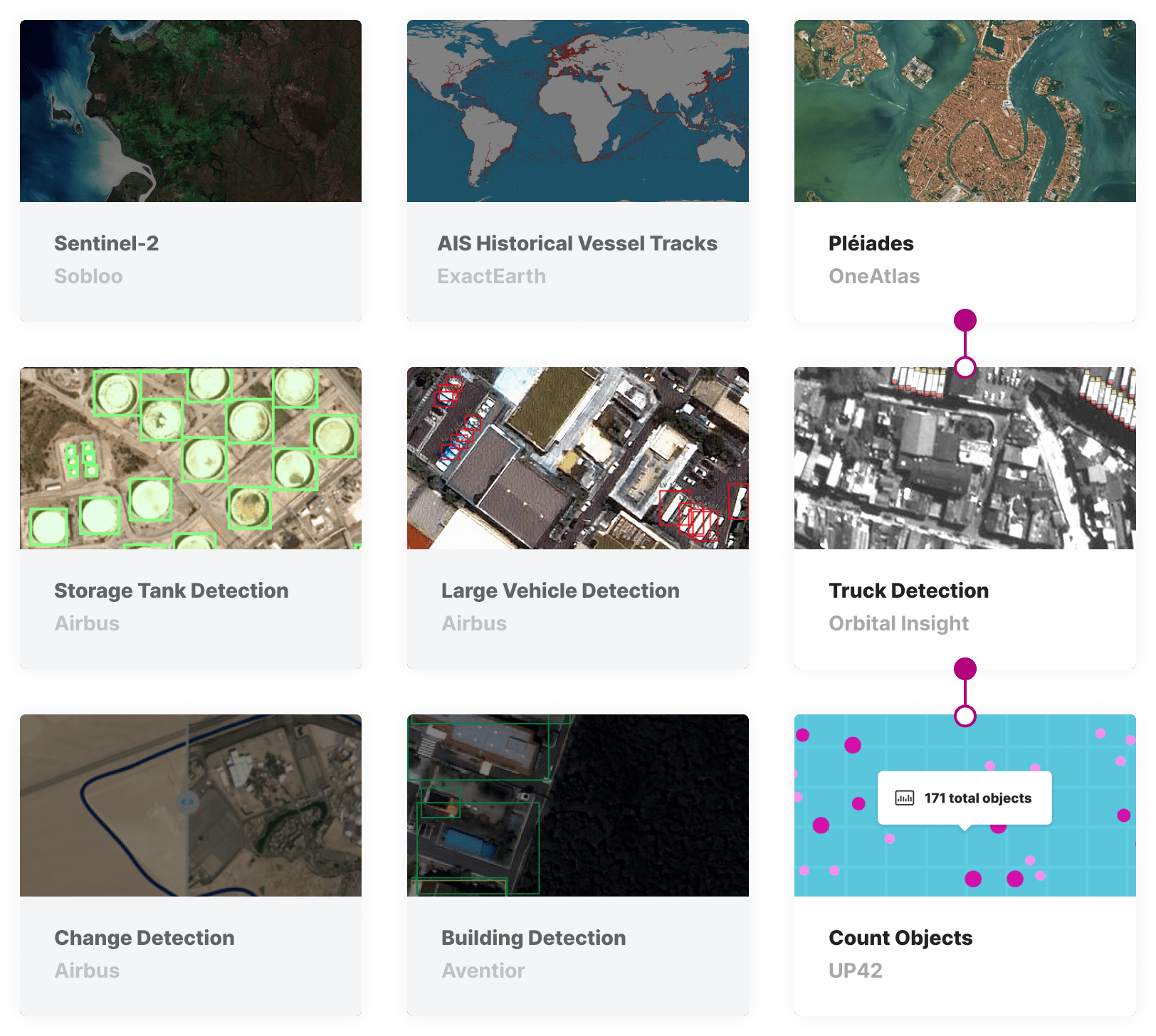Image resolution: width=1156 pixels, height=1036 pixels.
Task: Click the Count Objects title
Action: click(900, 938)
